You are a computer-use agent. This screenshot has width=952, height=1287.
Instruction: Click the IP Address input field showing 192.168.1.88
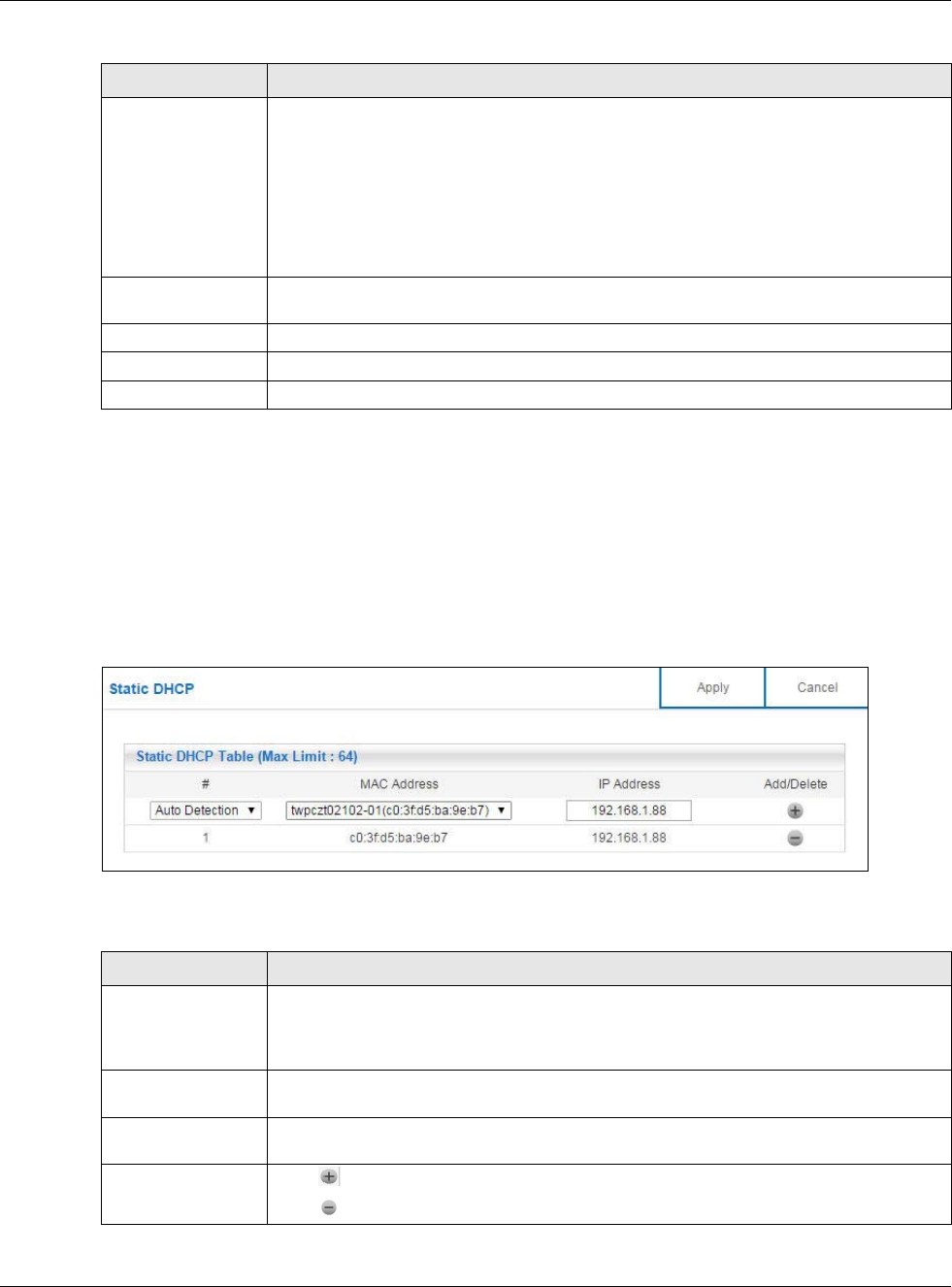coord(629,810)
